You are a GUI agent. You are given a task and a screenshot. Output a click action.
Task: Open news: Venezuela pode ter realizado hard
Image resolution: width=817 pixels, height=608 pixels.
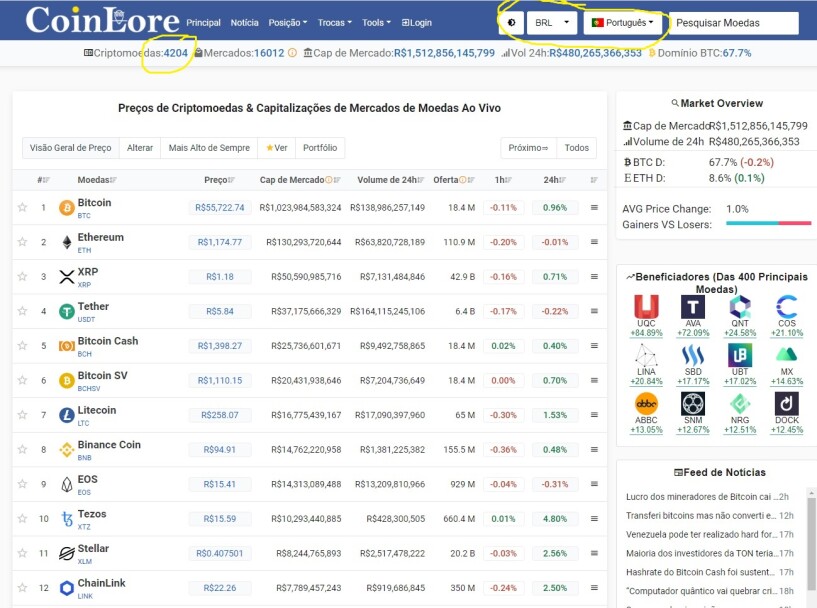tap(702, 534)
